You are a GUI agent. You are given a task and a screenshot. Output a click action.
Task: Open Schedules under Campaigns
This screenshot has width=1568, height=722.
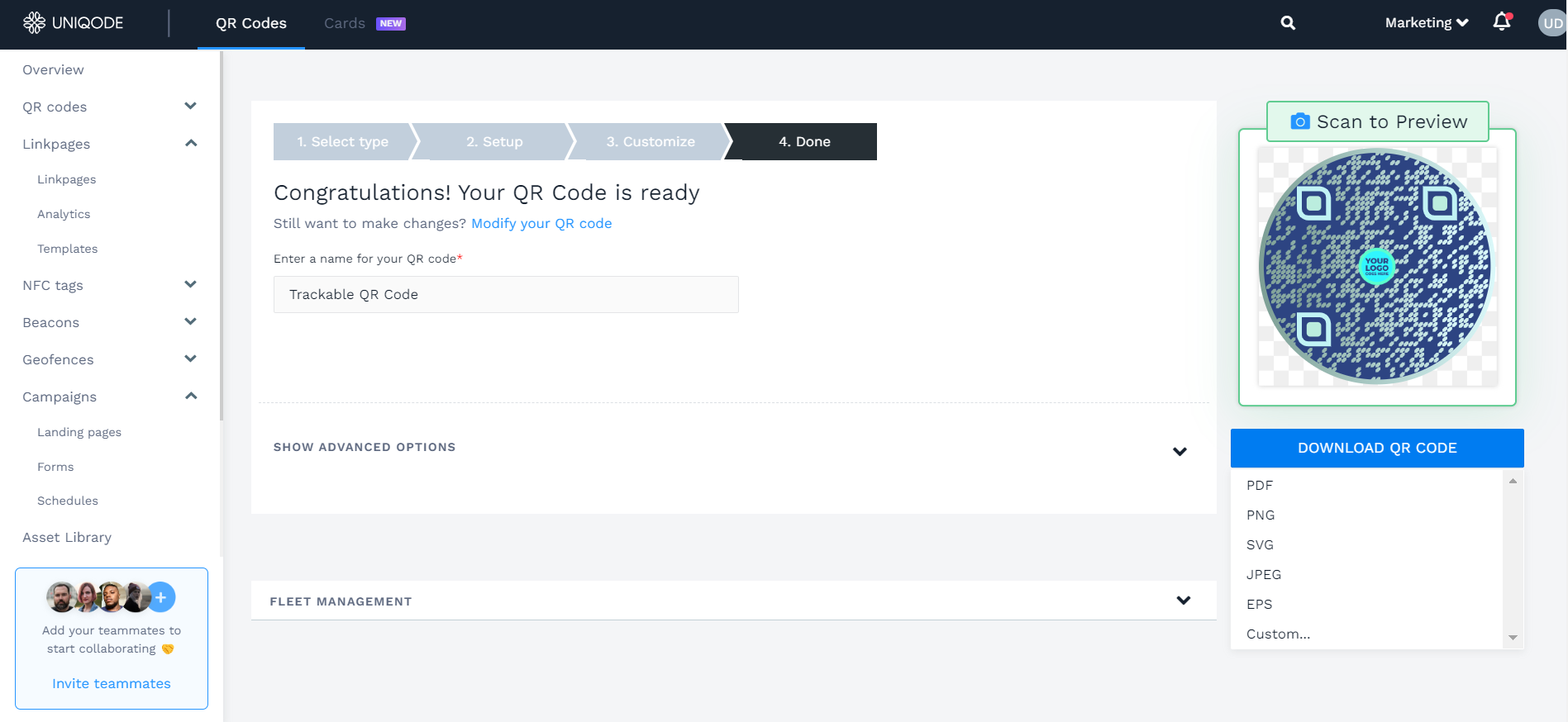click(68, 501)
